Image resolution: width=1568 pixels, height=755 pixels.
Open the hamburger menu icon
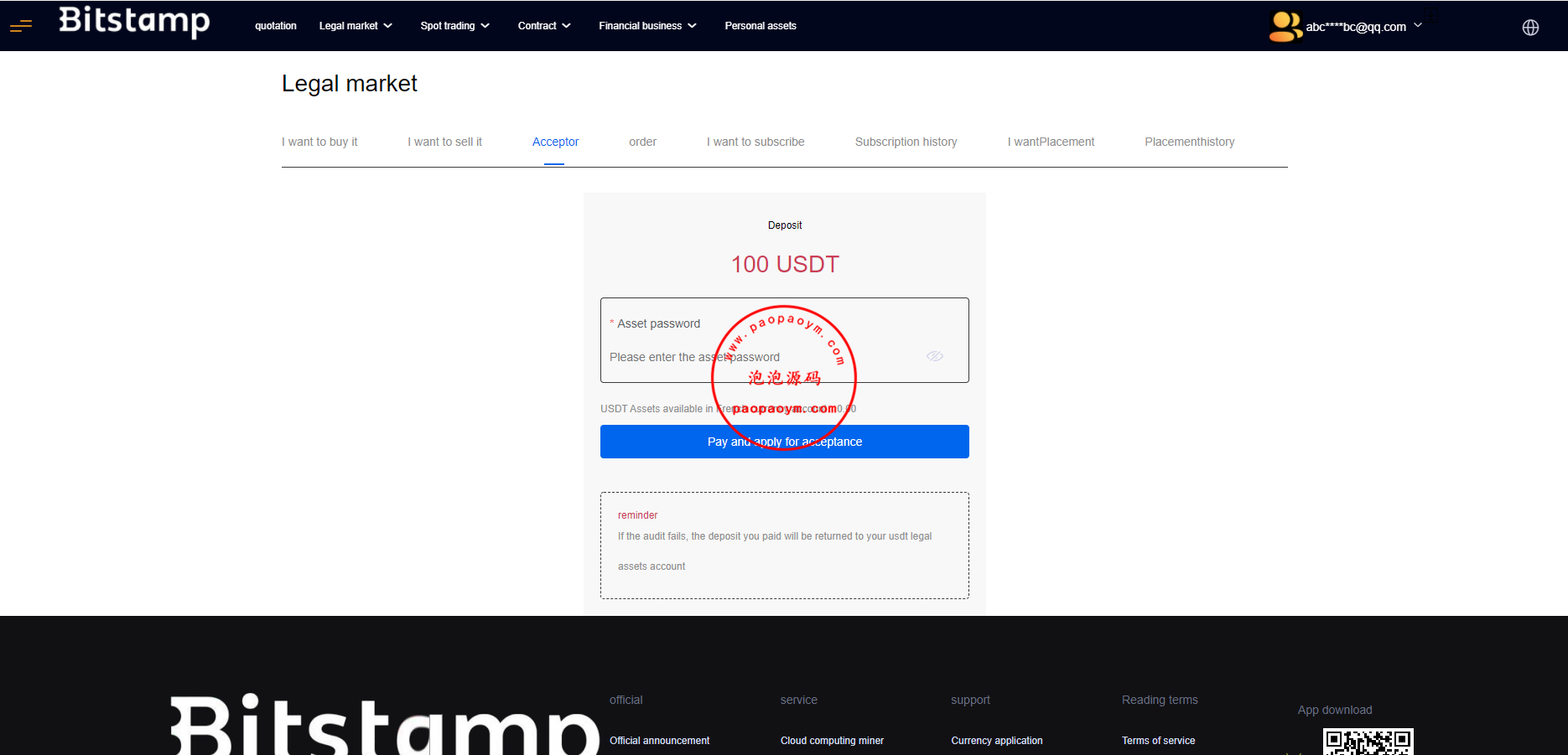21,26
